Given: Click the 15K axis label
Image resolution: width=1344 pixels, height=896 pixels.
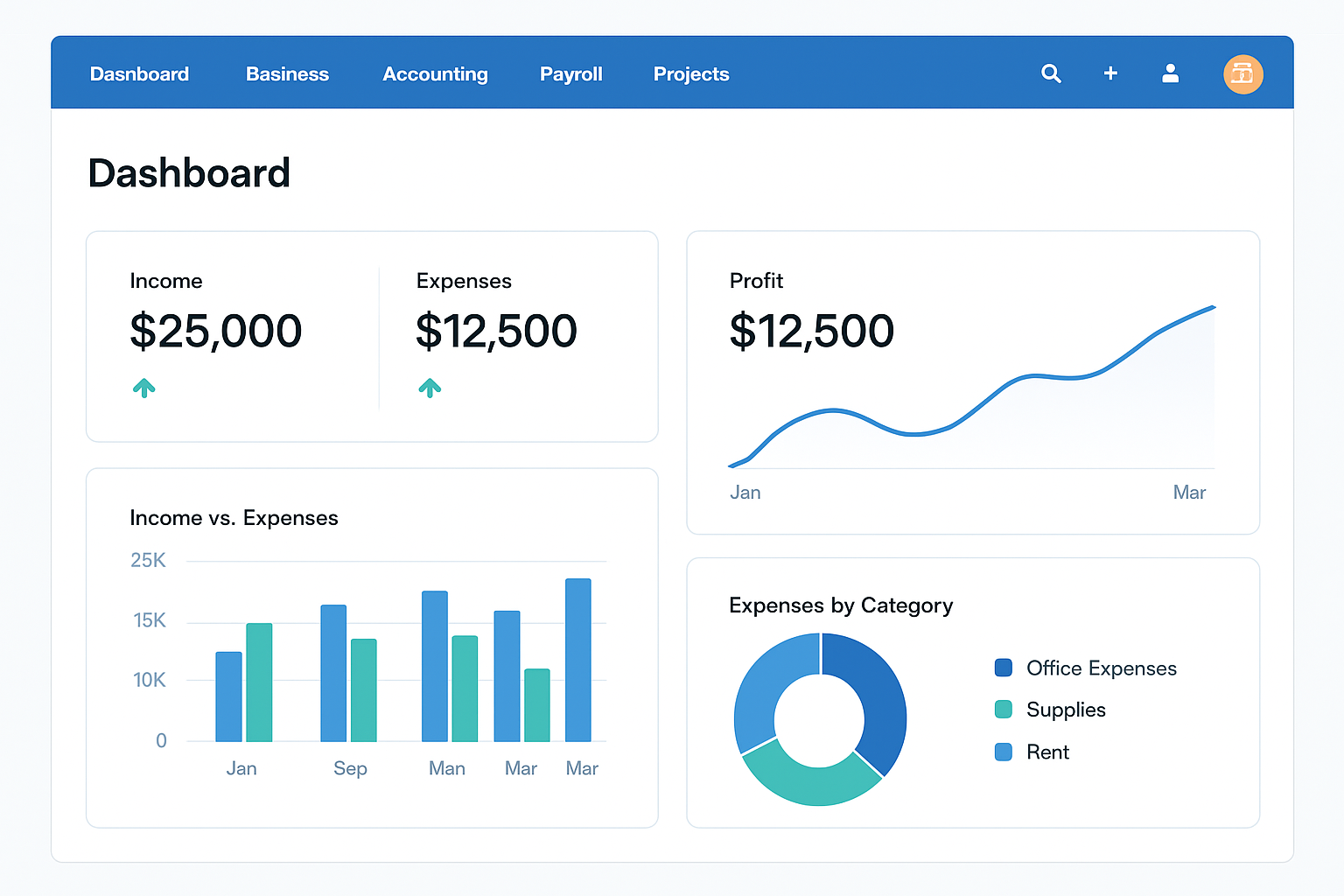Looking at the screenshot, I should pos(149,620).
